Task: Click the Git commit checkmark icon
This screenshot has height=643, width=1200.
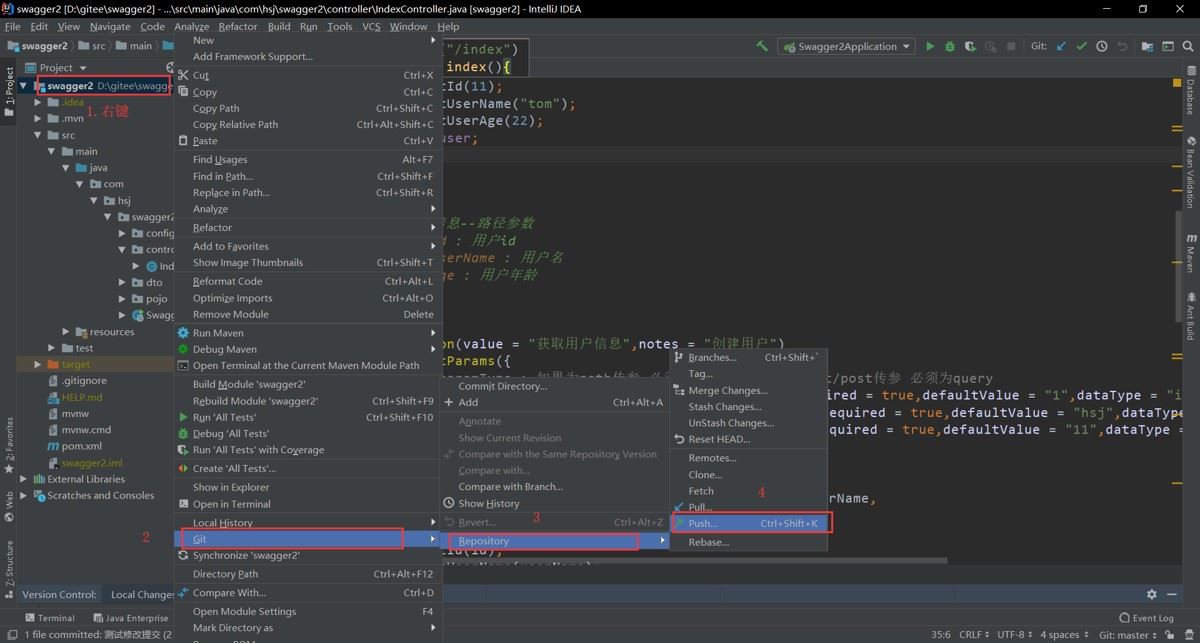Action: [1081, 46]
